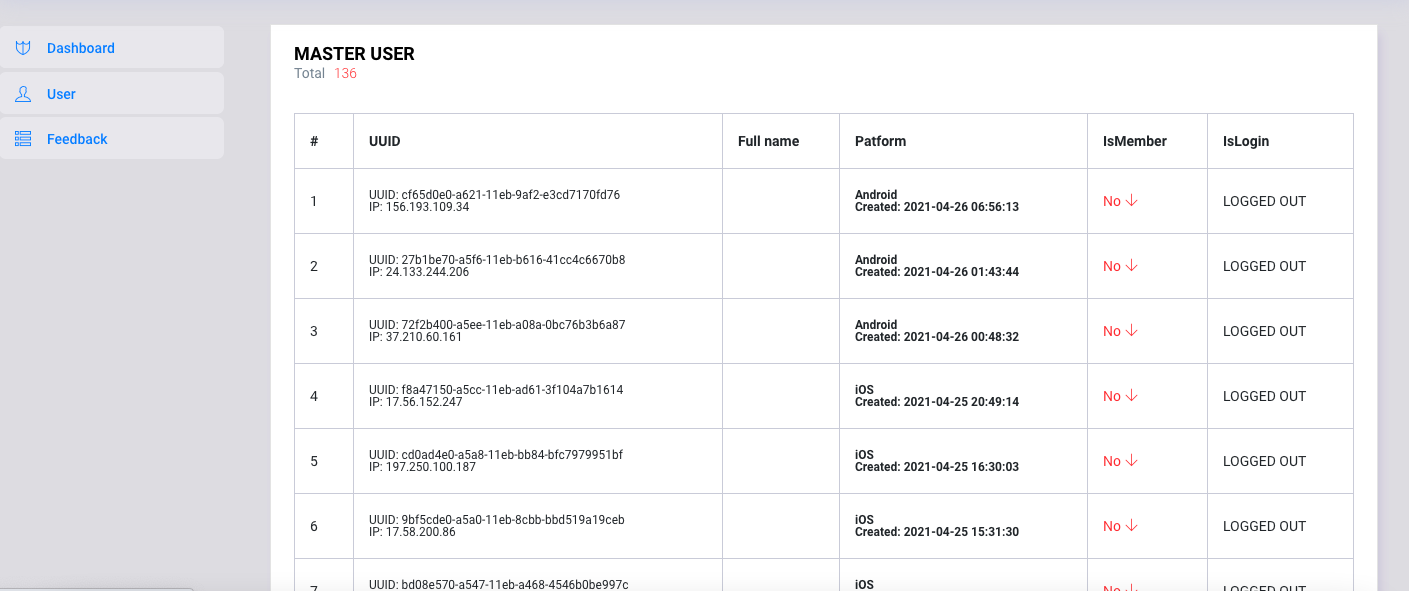The height and width of the screenshot is (591, 1409).
Task: Click the down arrow in row 5 IsMember cell
Action: [x=1132, y=461]
